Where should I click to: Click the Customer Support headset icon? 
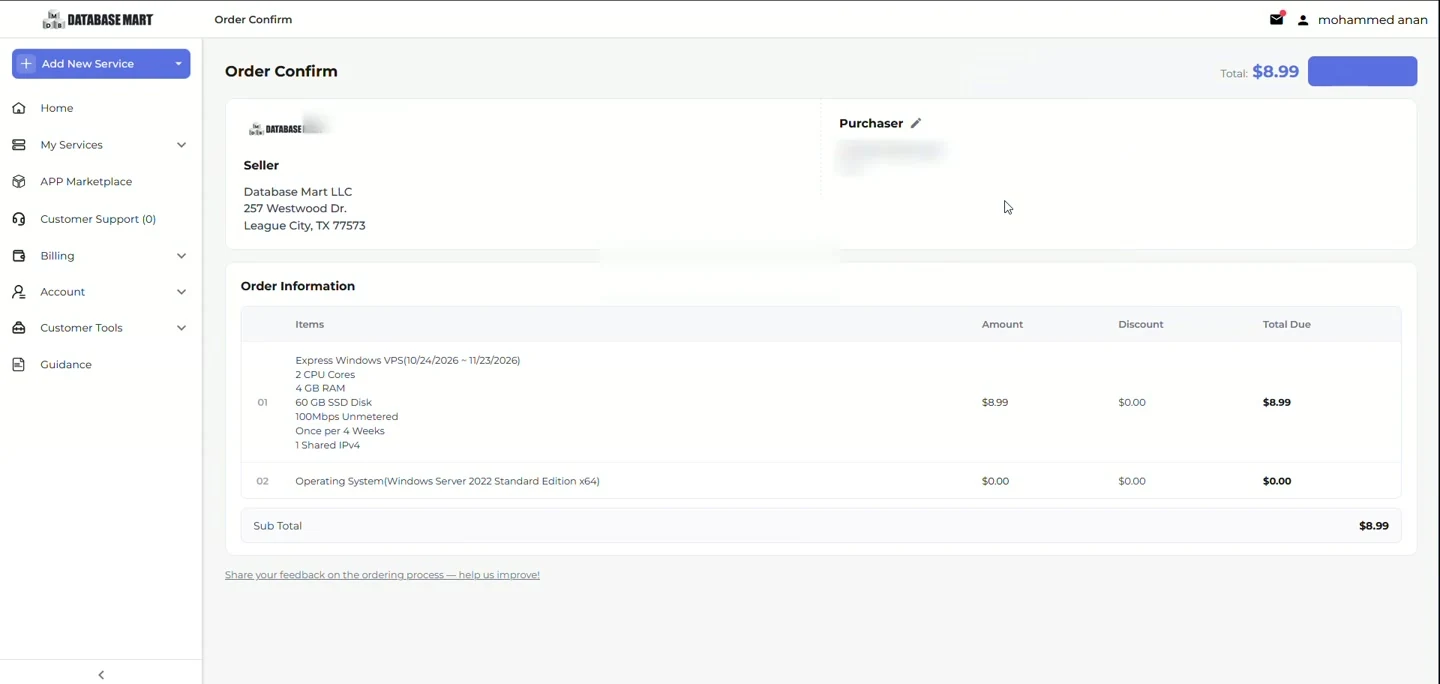pyautogui.click(x=19, y=219)
